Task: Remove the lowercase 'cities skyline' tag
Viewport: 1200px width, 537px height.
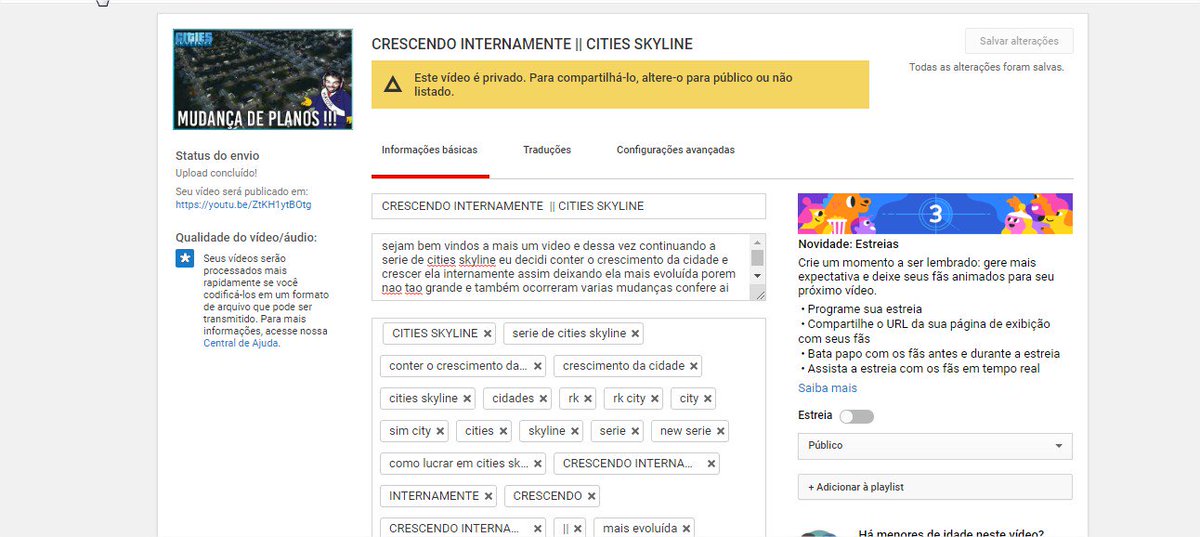Action: coord(467,398)
